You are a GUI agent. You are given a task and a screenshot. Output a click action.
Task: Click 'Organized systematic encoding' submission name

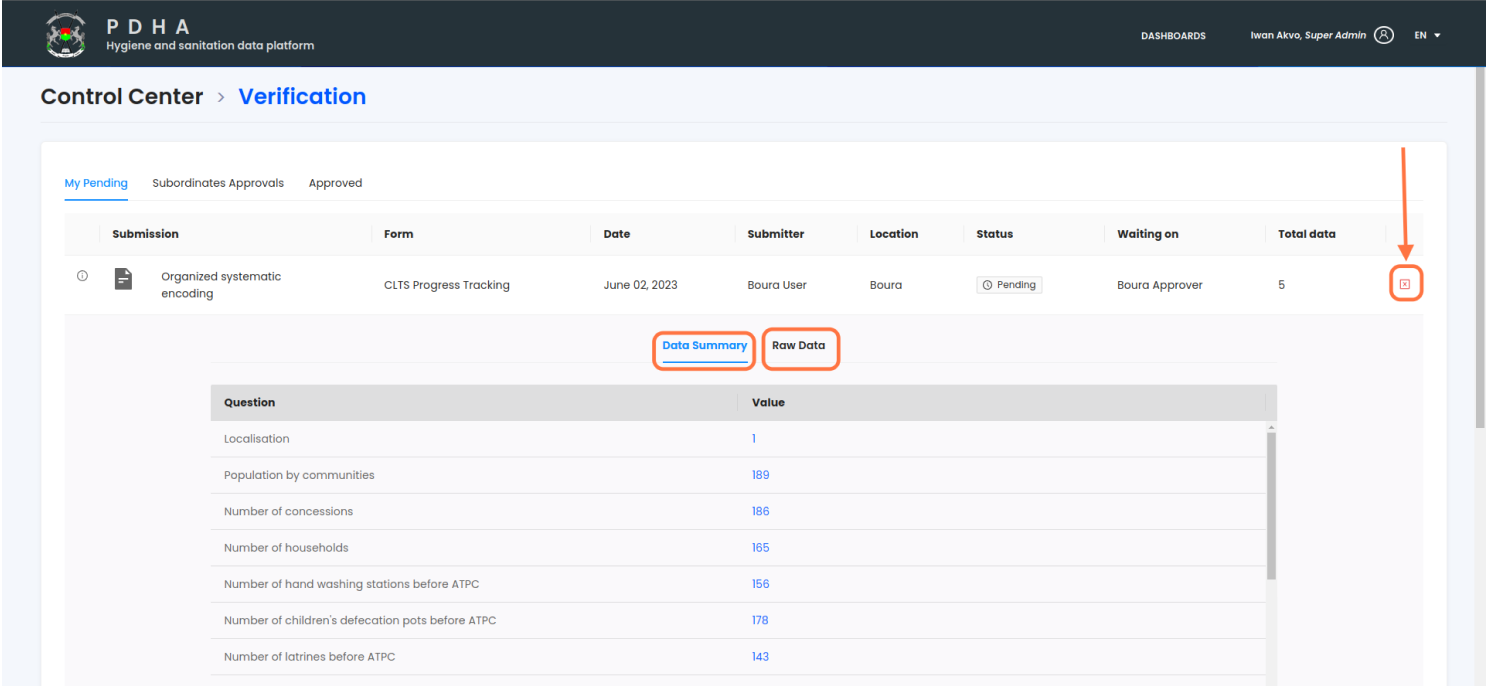[x=221, y=285]
